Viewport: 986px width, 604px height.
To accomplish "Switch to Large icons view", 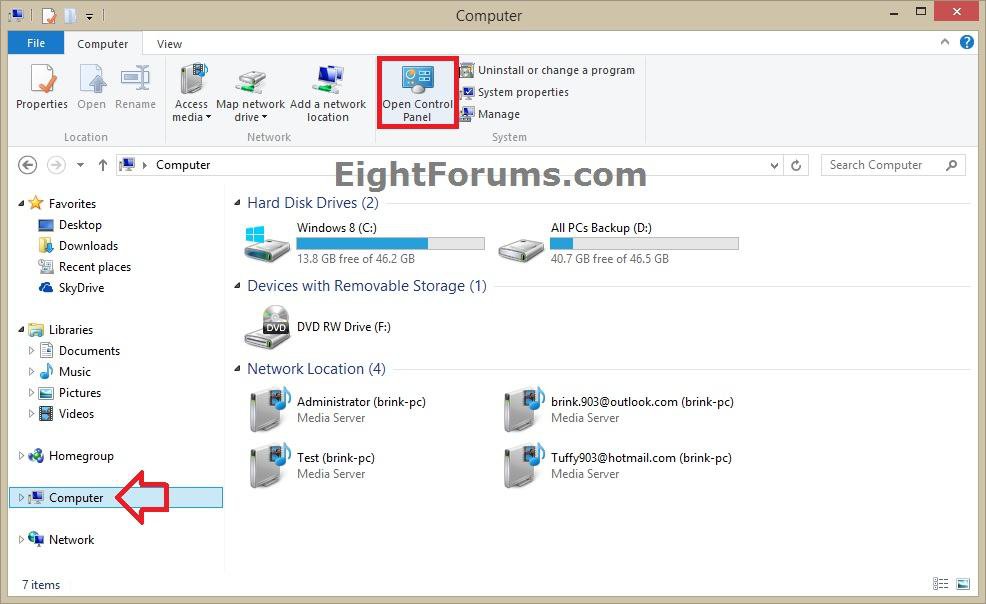I will point(963,584).
